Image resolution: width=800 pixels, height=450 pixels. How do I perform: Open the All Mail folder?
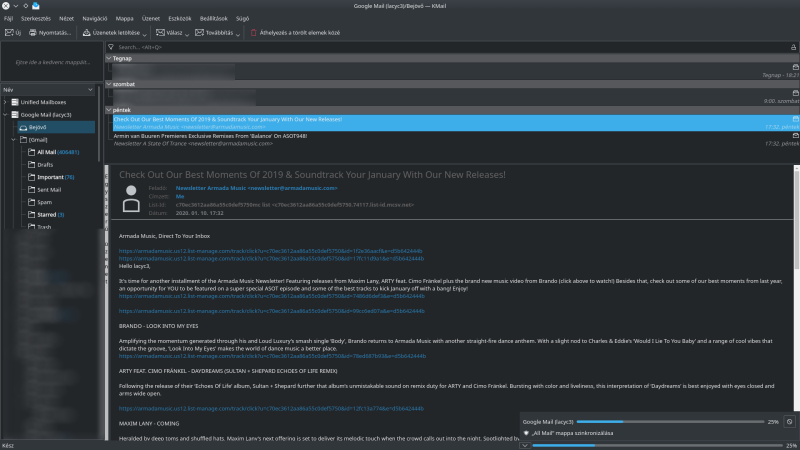pyautogui.click(x=58, y=152)
